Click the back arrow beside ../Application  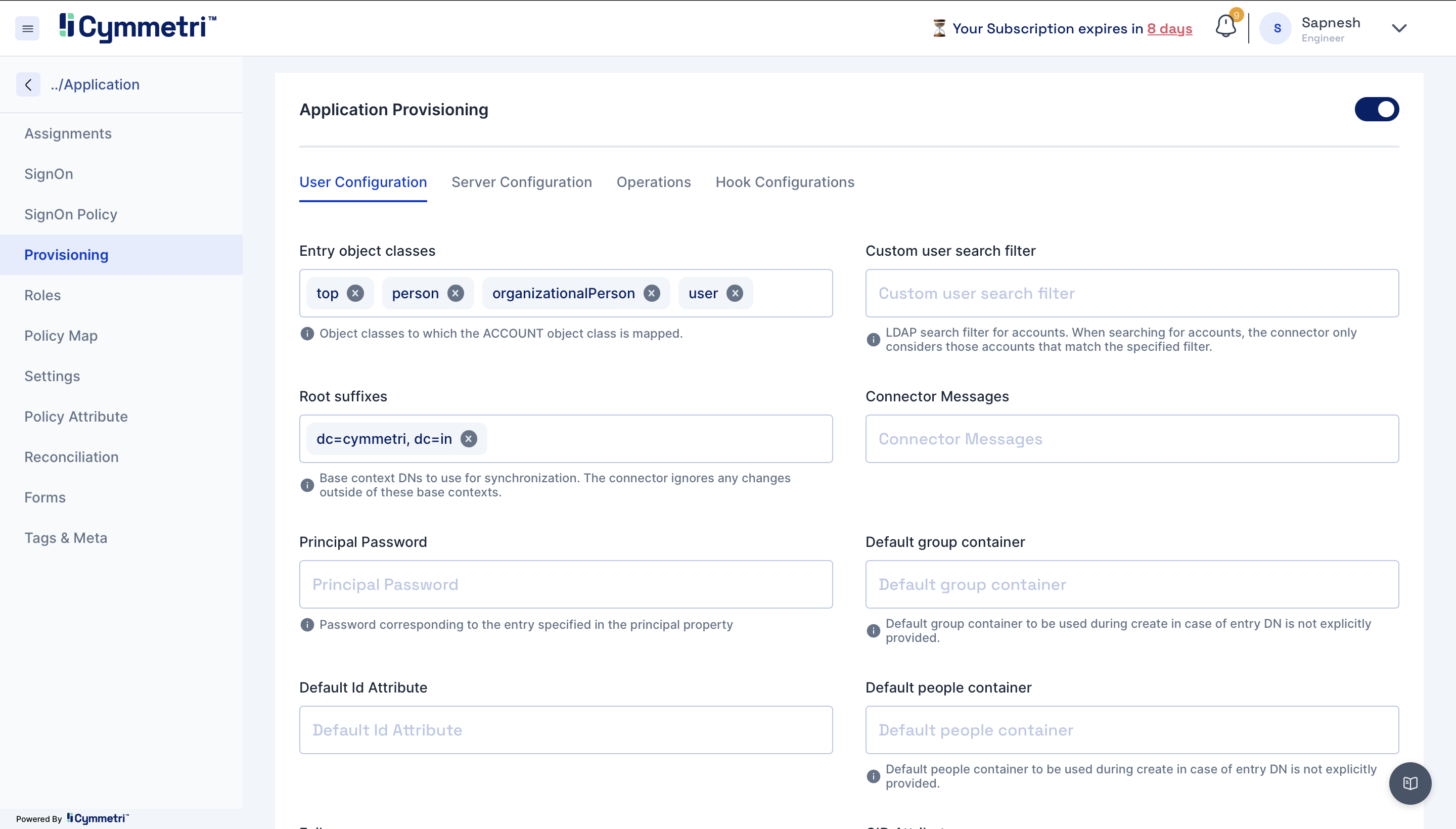point(28,85)
